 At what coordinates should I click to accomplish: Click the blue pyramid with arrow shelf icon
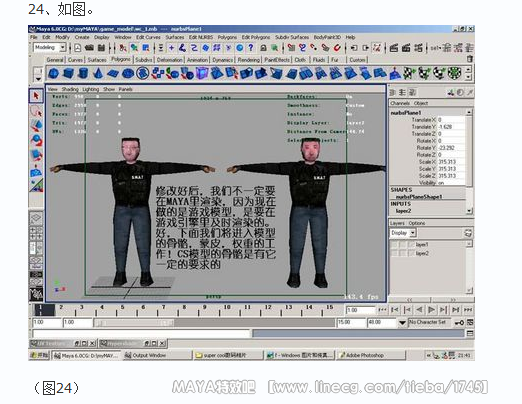pos(395,73)
